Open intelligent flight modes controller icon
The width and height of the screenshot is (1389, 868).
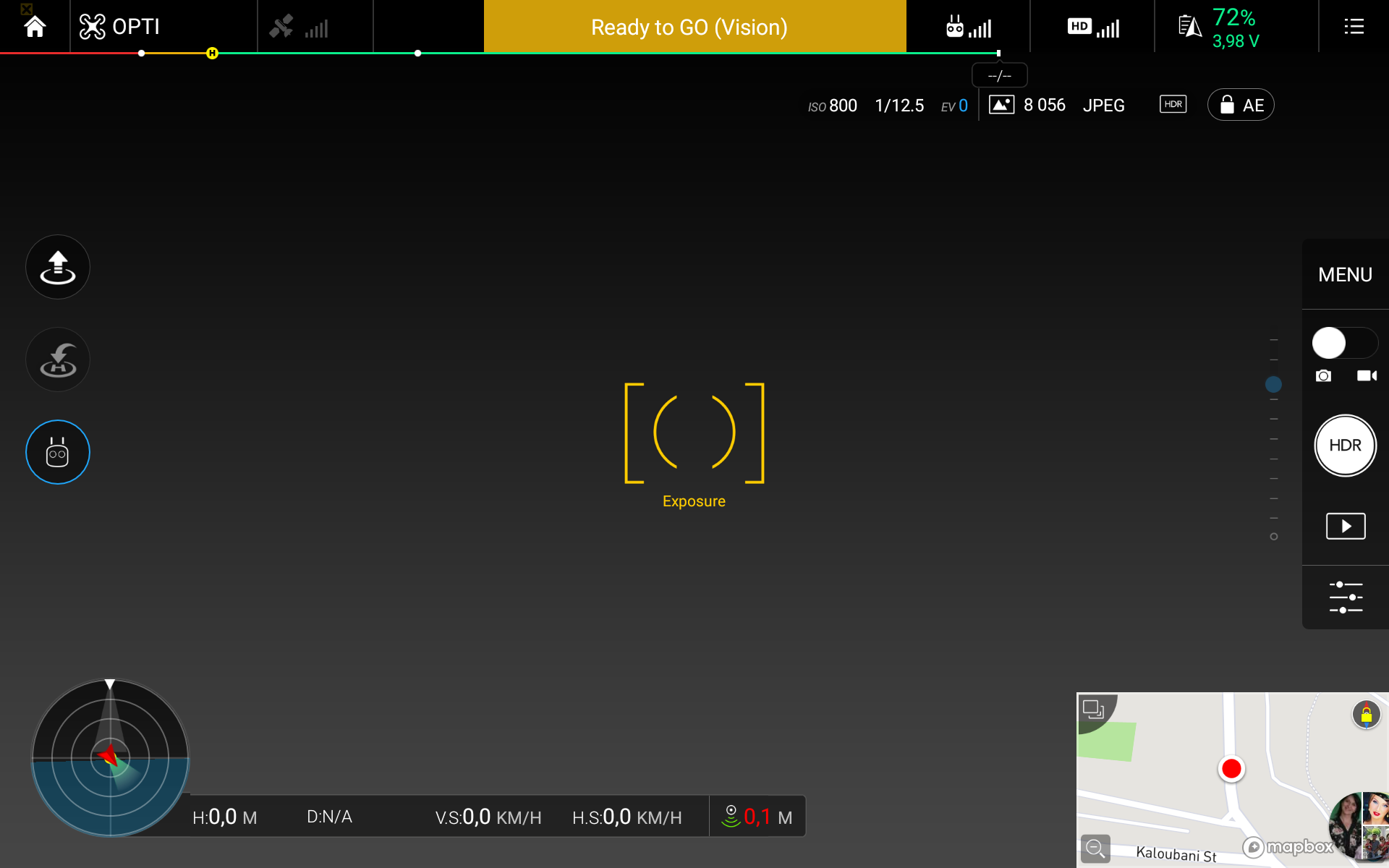58,452
